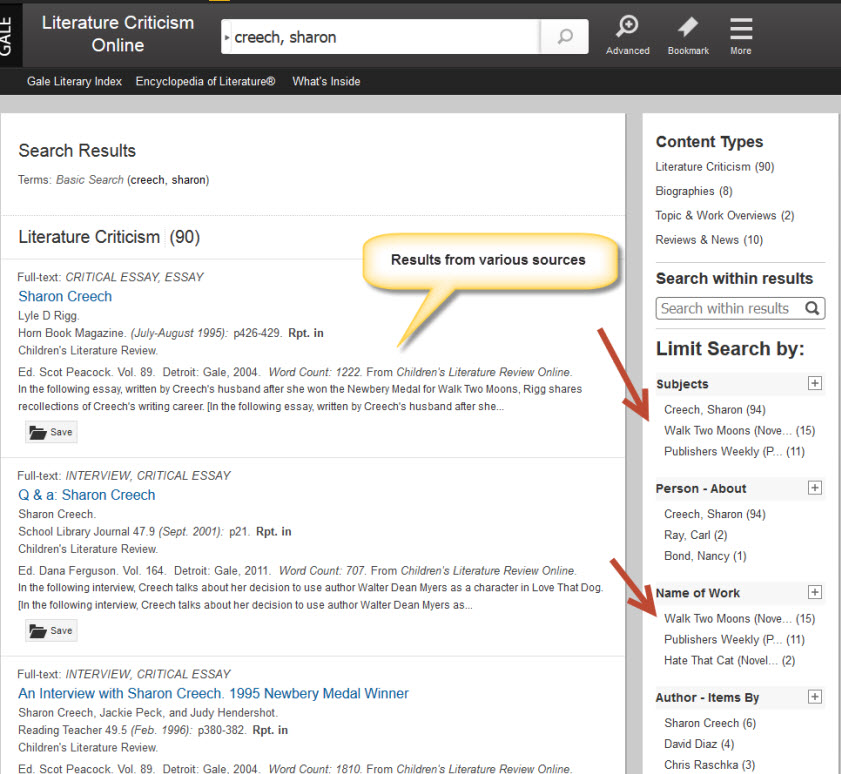Viewport: 841px width, 774px height.
Task: Open What's Inside
Action: (326, 82)
